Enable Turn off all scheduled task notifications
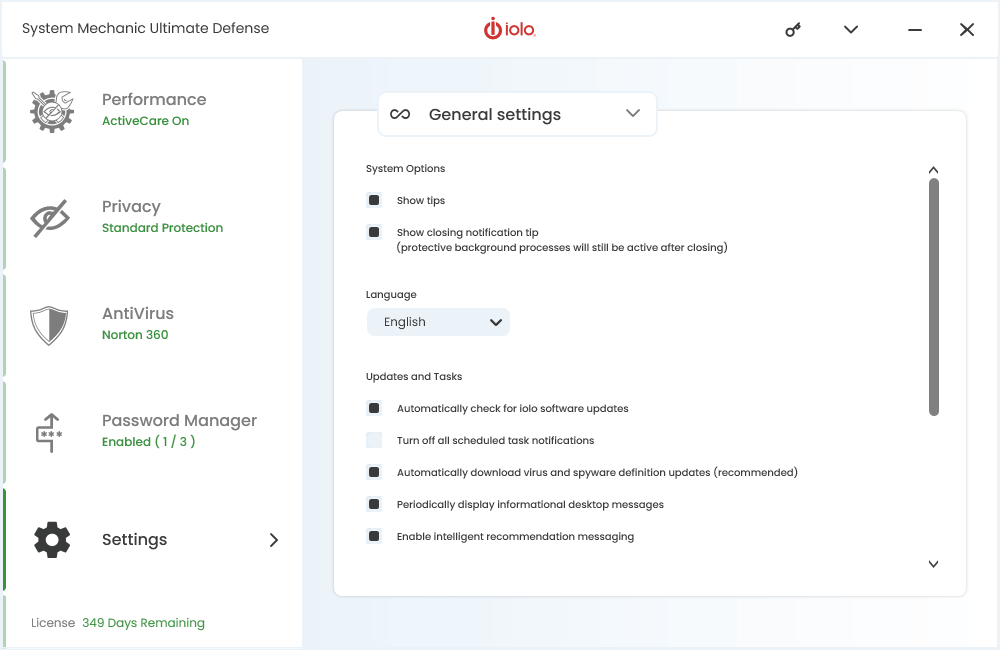This screenshot has height=650, width=1000. (373, 440)
